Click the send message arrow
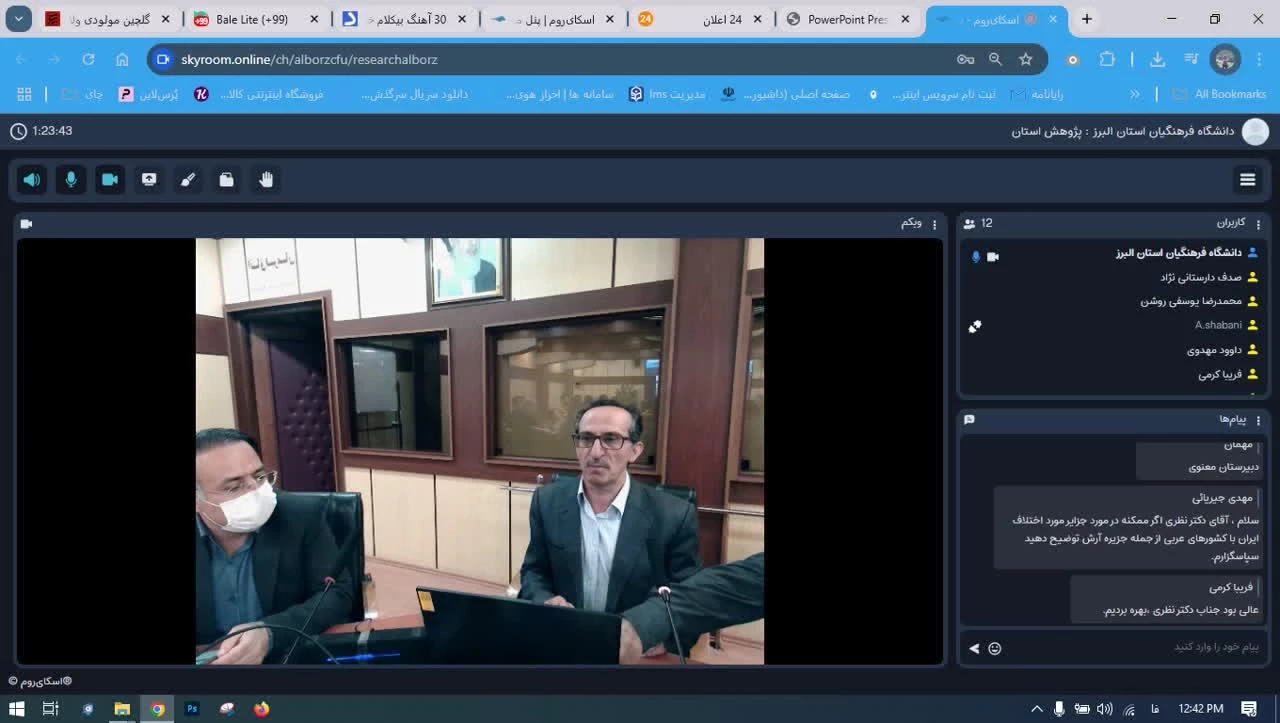 tap(974, 648)
